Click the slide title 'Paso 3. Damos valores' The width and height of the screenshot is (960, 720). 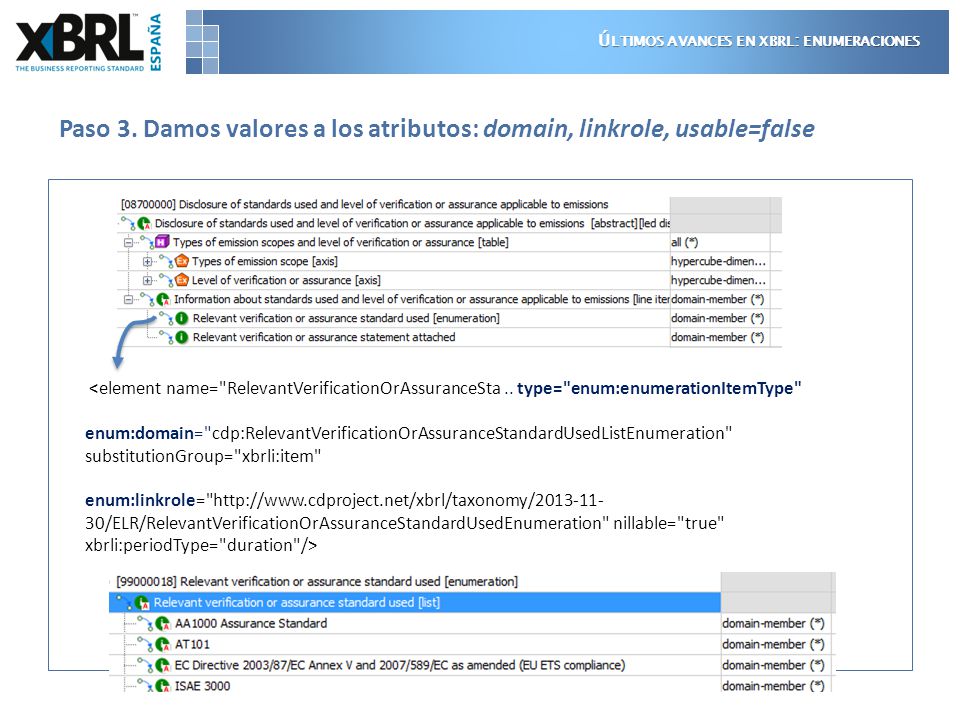tap(437, 129)
